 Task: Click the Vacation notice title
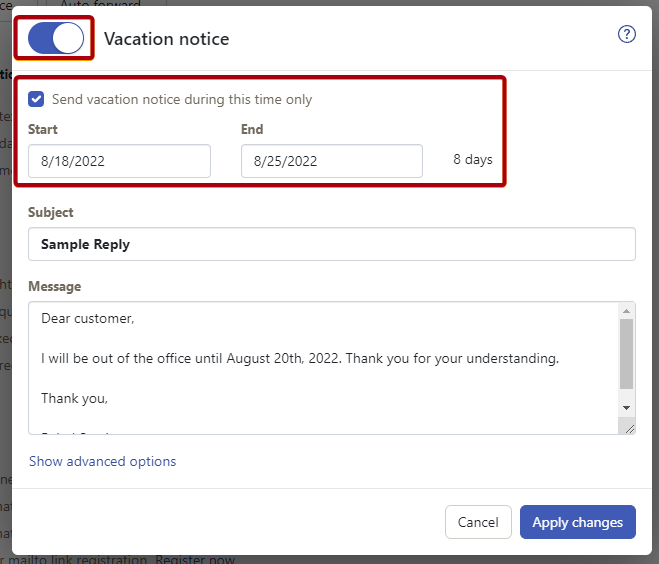[167, 39]
